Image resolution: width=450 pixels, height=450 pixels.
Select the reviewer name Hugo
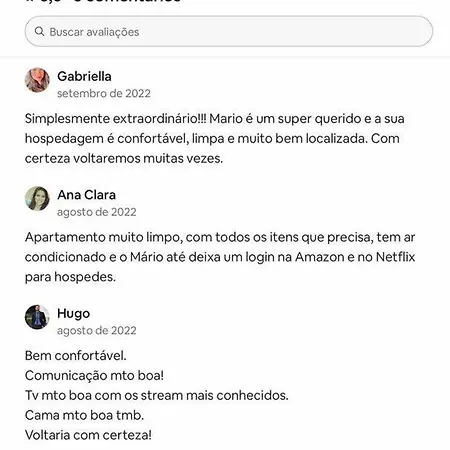tap(74, 314)
